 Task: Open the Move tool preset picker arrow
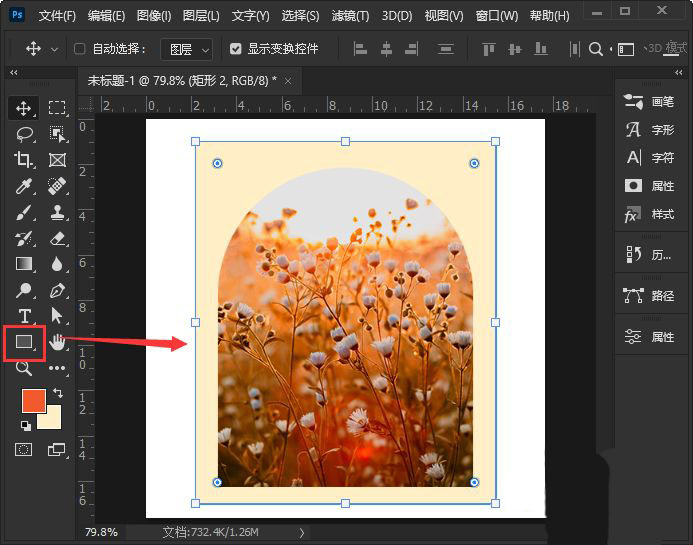[x=54, y=49]
